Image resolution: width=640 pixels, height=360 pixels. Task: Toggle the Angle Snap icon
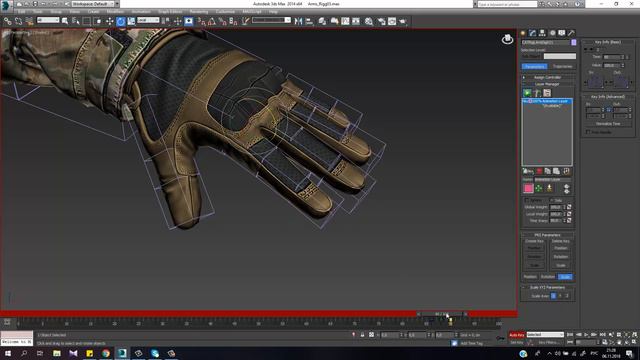coord(212,21)
